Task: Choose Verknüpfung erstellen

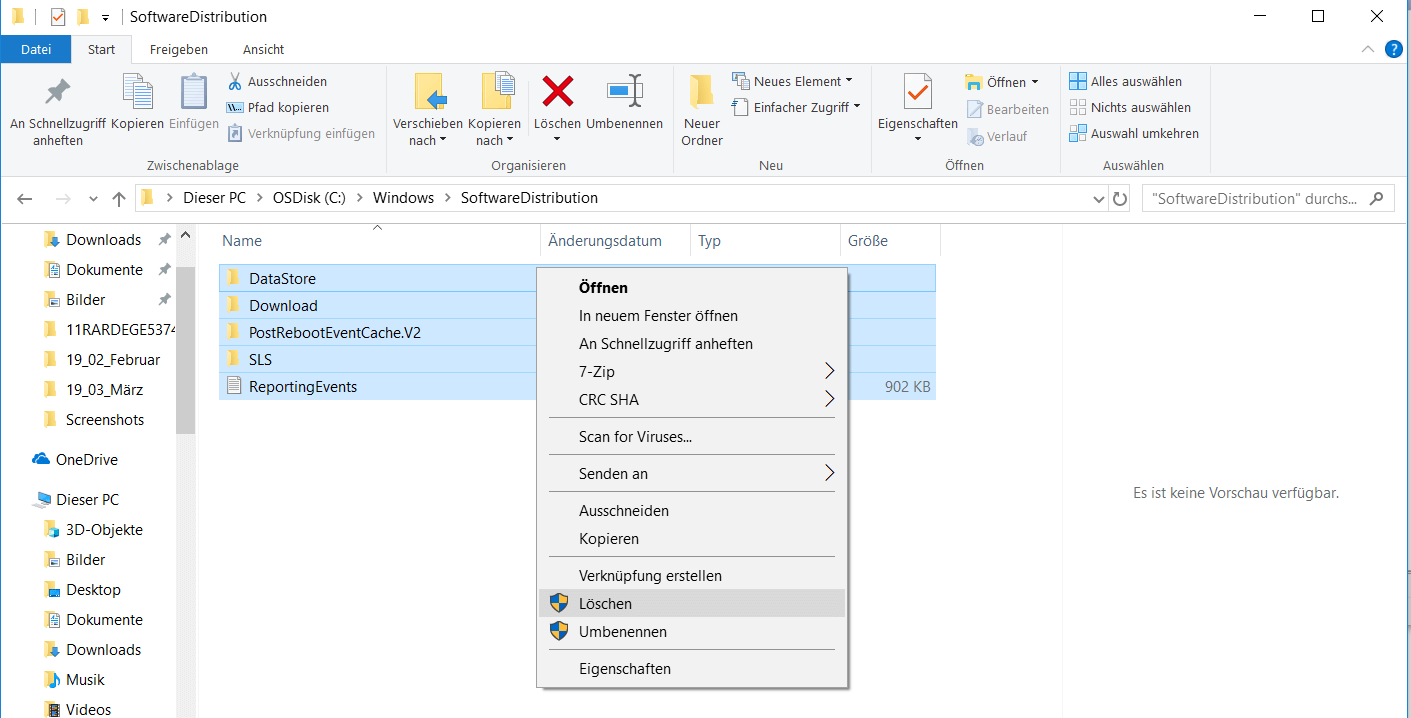Action: pos(692,576)
